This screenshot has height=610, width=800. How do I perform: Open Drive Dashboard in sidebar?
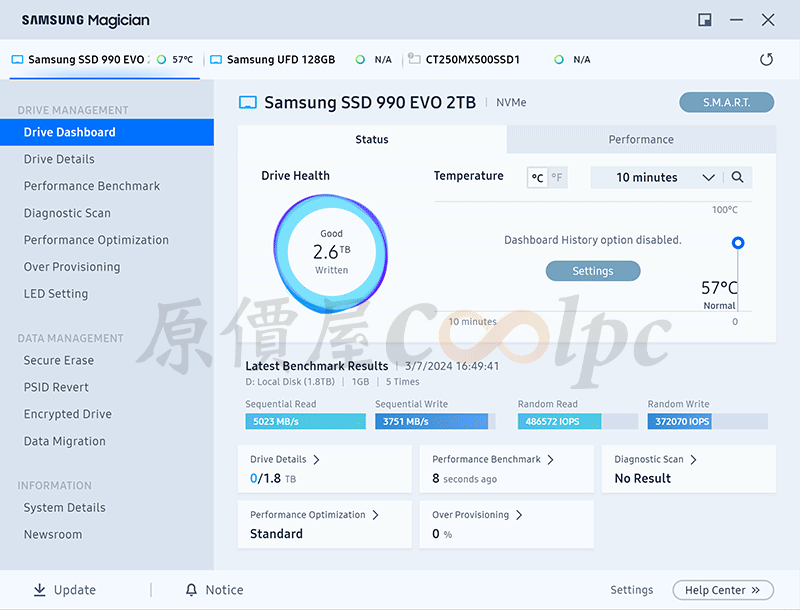[107, 132]
